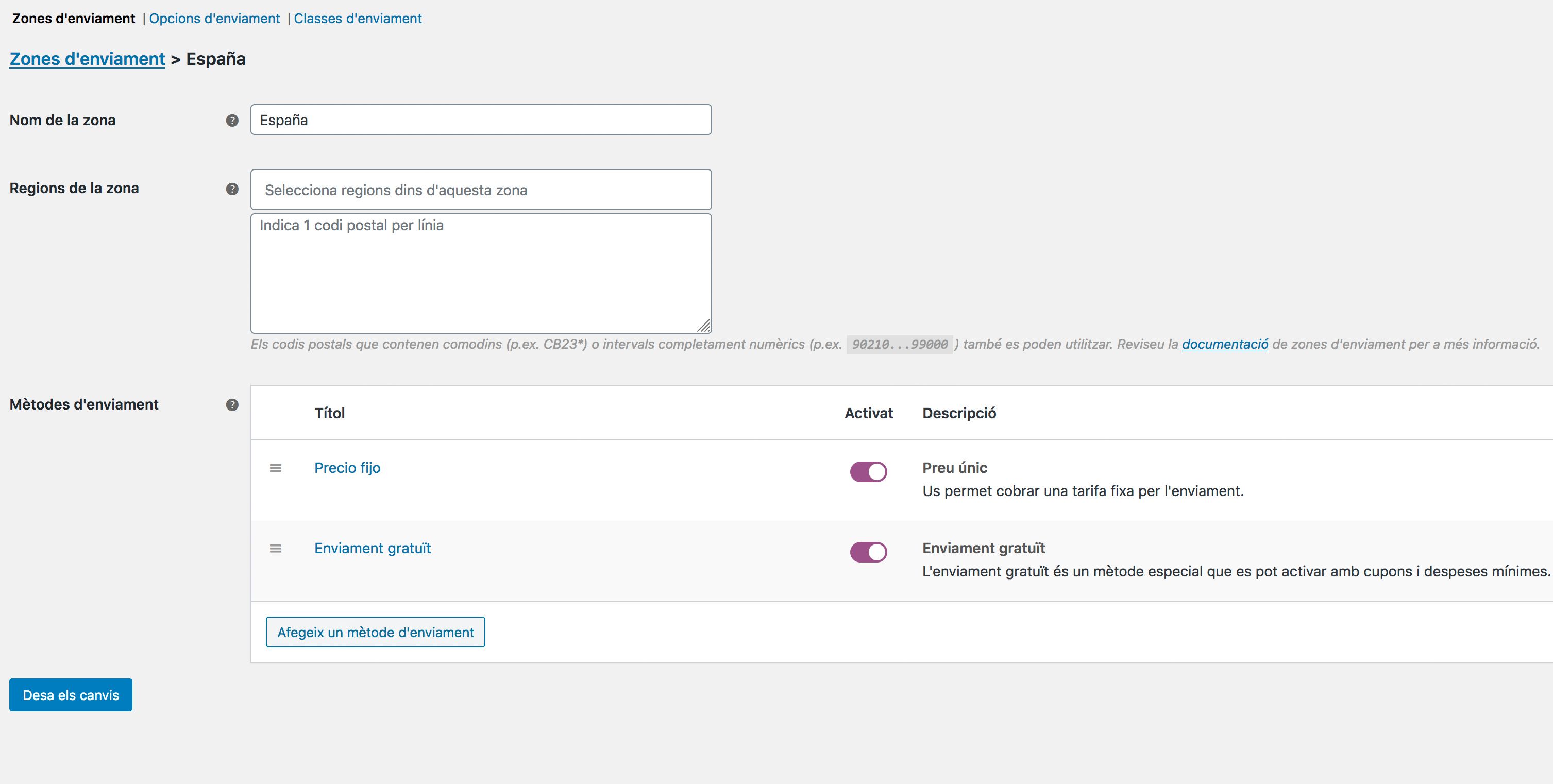The image size is (1553, 784).
Task: Open the Selecciona regions dins d'aquesta zona selector
Action: tap(481, 190)
